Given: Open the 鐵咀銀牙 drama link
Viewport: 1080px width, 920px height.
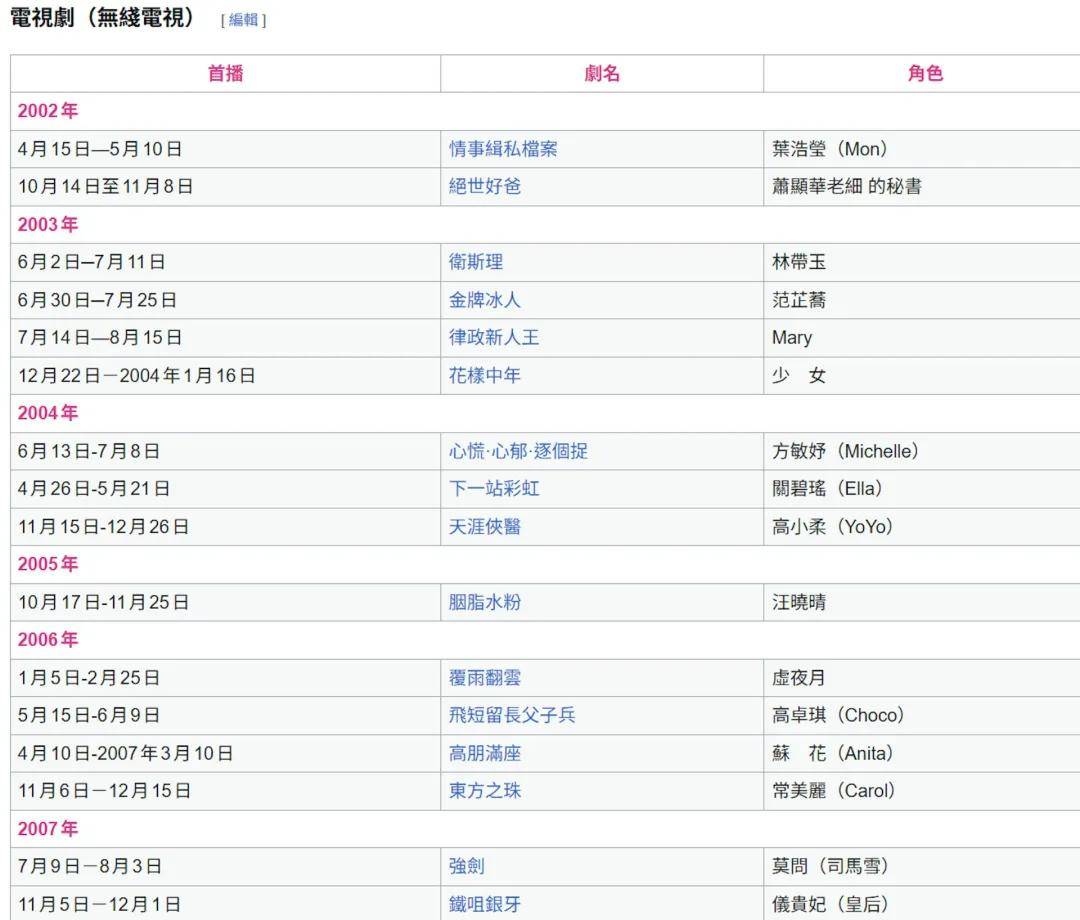Looking at the screenshot, I should [x=485, y=904].
